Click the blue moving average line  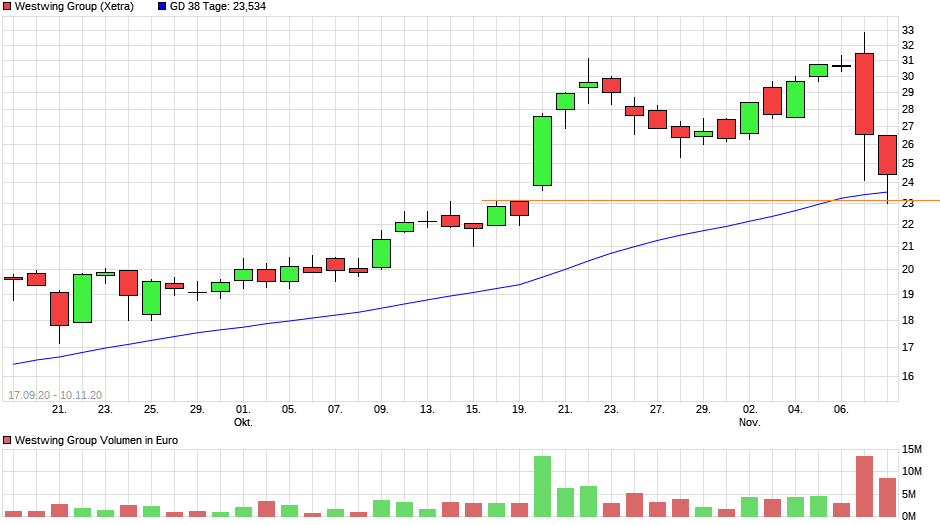click(x=450, y=296)
